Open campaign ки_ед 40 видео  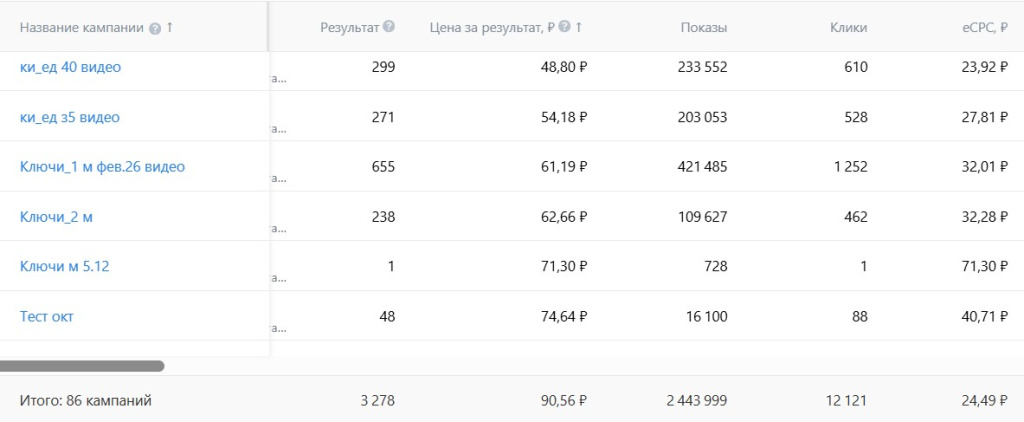71,67
